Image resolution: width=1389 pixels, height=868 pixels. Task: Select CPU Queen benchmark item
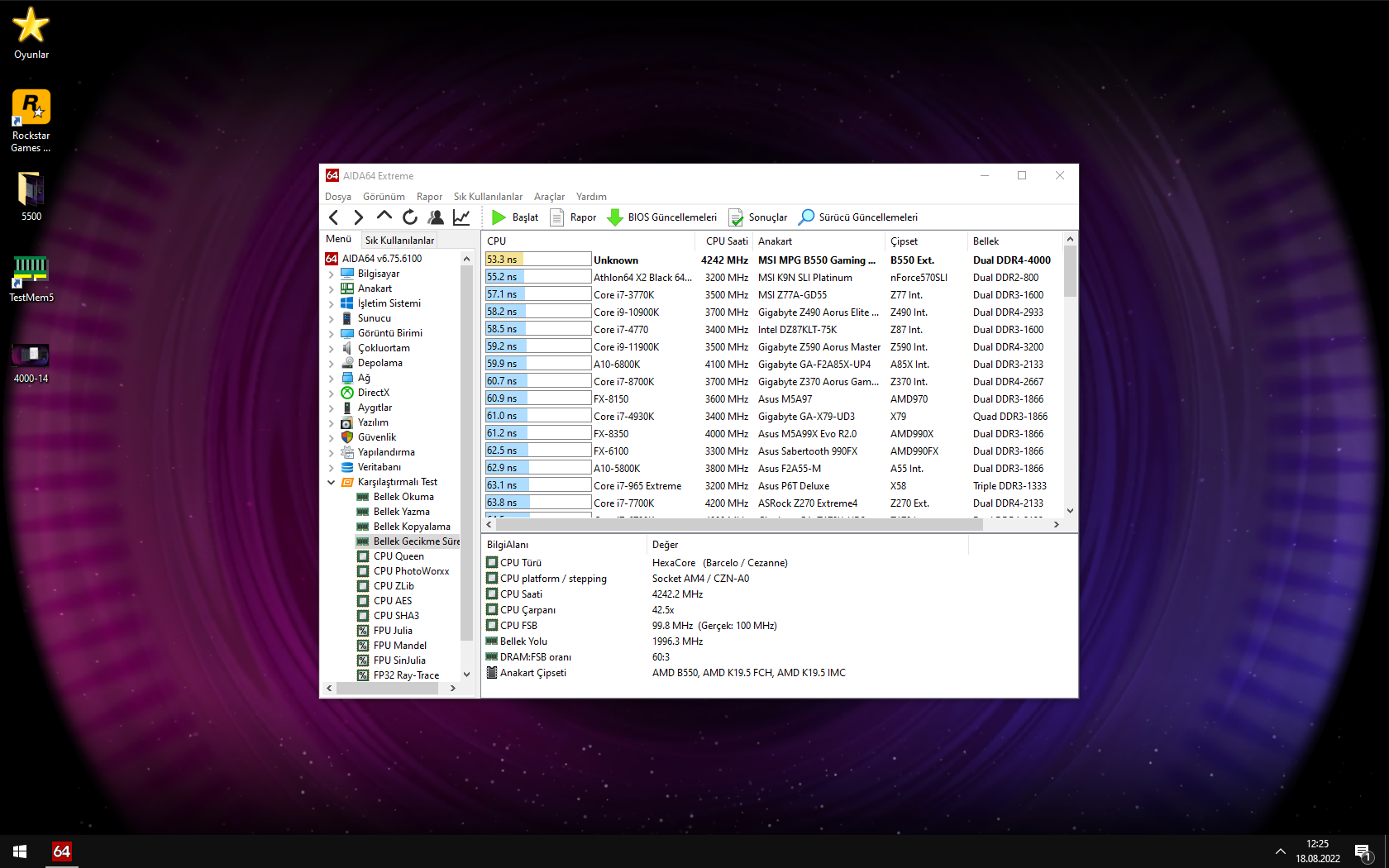pyautogui.click(x=399, y=556)
